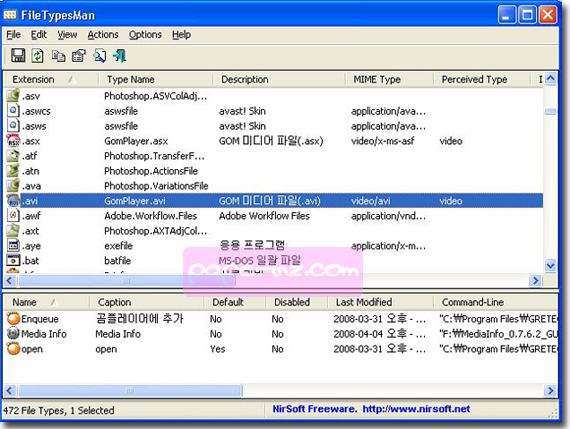Click the .atf file type icon
This screenshot has width=570, height=429.
(13, 156)
